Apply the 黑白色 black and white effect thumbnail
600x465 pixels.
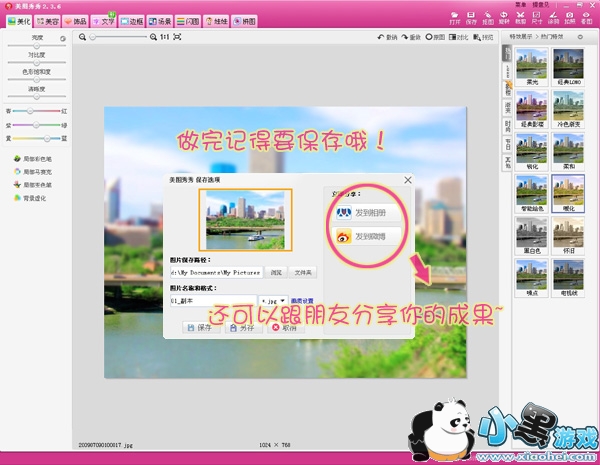coord(530,236)
